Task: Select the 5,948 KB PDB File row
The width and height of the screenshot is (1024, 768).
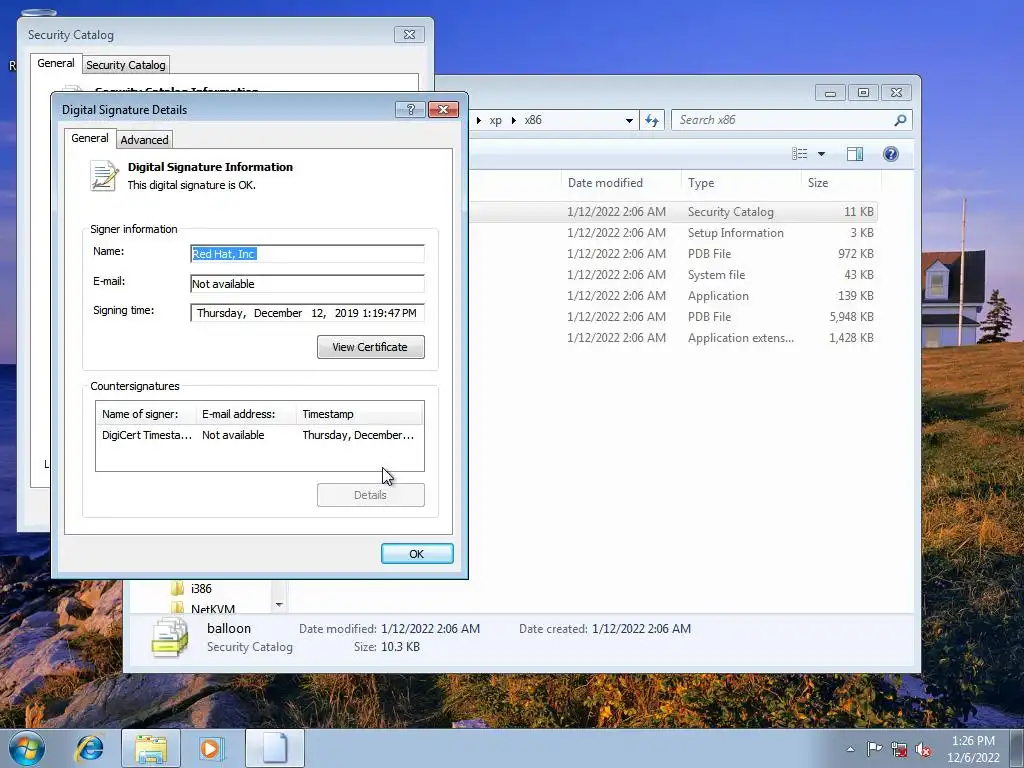Action: 673,316
